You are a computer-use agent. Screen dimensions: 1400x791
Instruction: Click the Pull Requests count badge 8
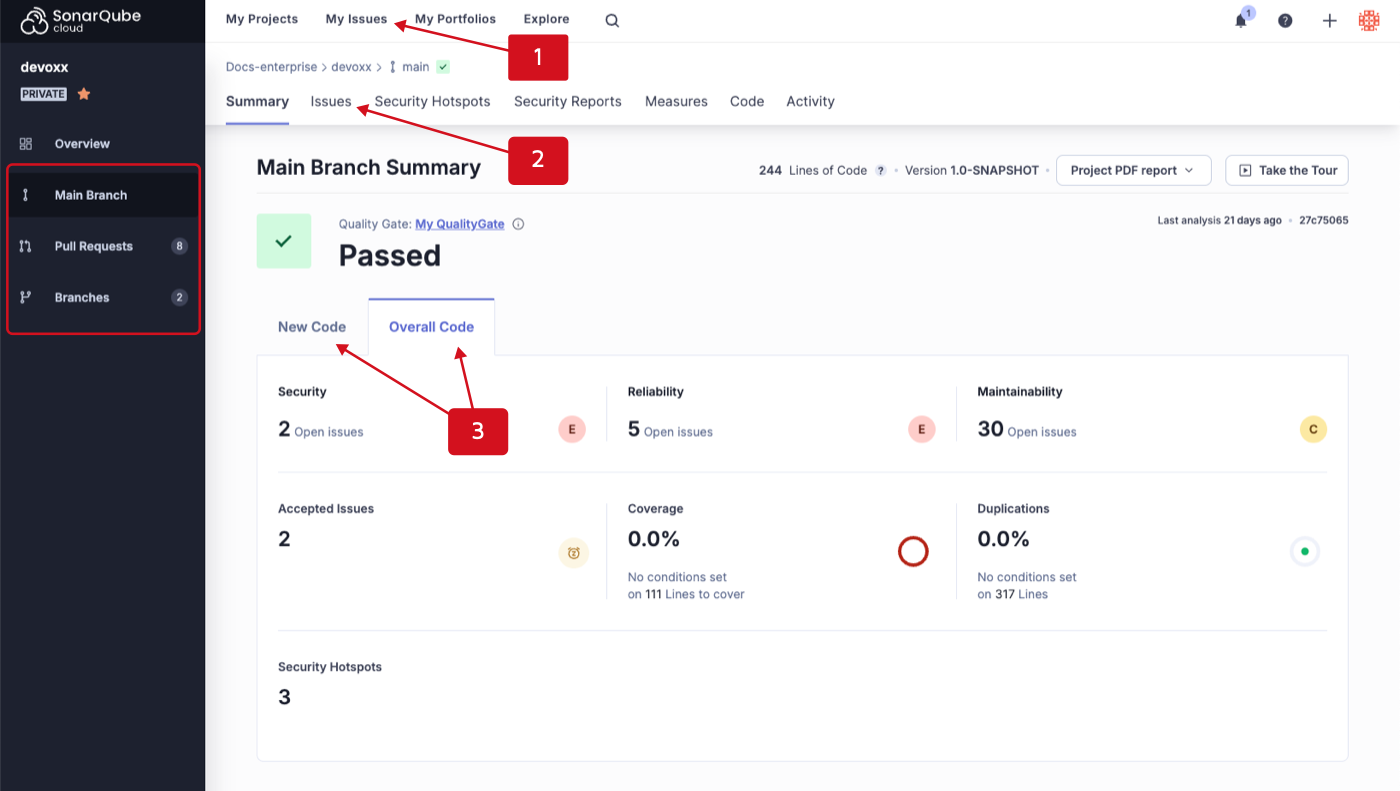(179, 246)
